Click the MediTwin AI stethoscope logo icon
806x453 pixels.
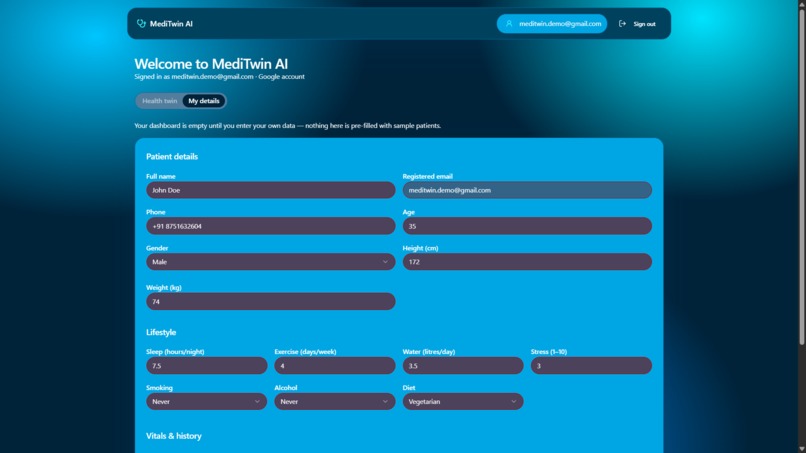point(141,24)
